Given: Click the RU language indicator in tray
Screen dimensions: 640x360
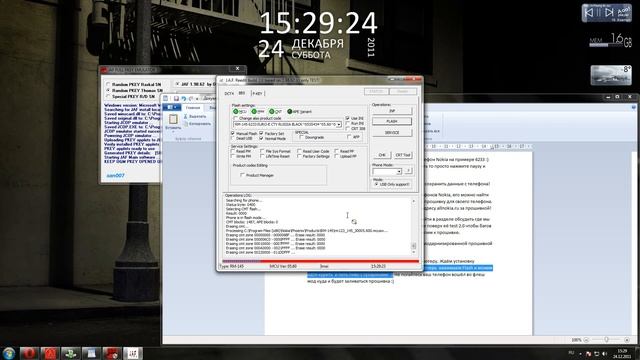Looking at the screenshot, I should (571, 353).
